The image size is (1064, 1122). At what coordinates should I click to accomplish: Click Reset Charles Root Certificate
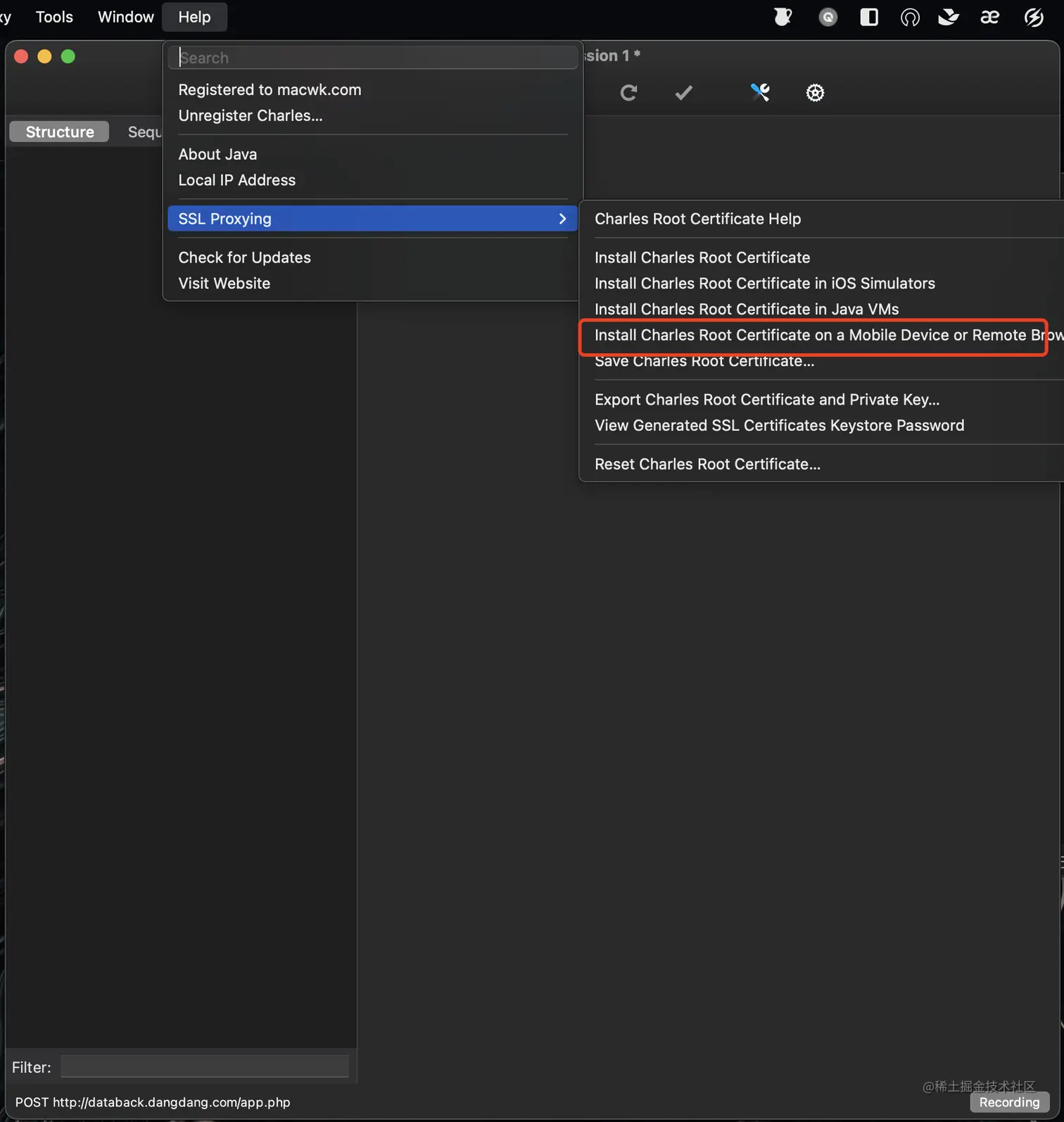pos(707,464)
